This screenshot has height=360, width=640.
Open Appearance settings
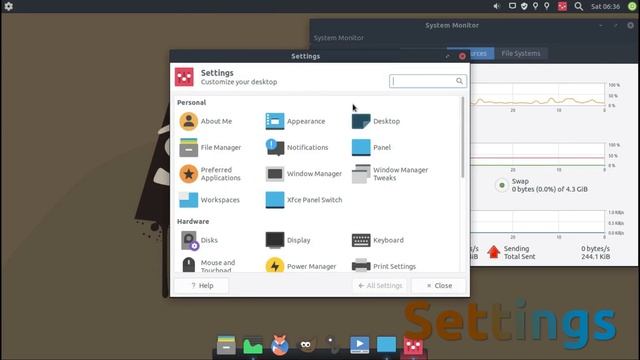[295, 121]
